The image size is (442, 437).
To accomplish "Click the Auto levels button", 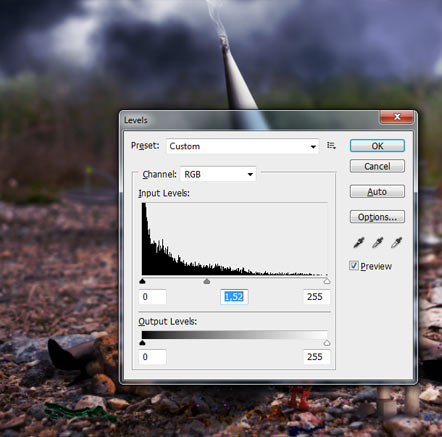I will click(377, 192).
